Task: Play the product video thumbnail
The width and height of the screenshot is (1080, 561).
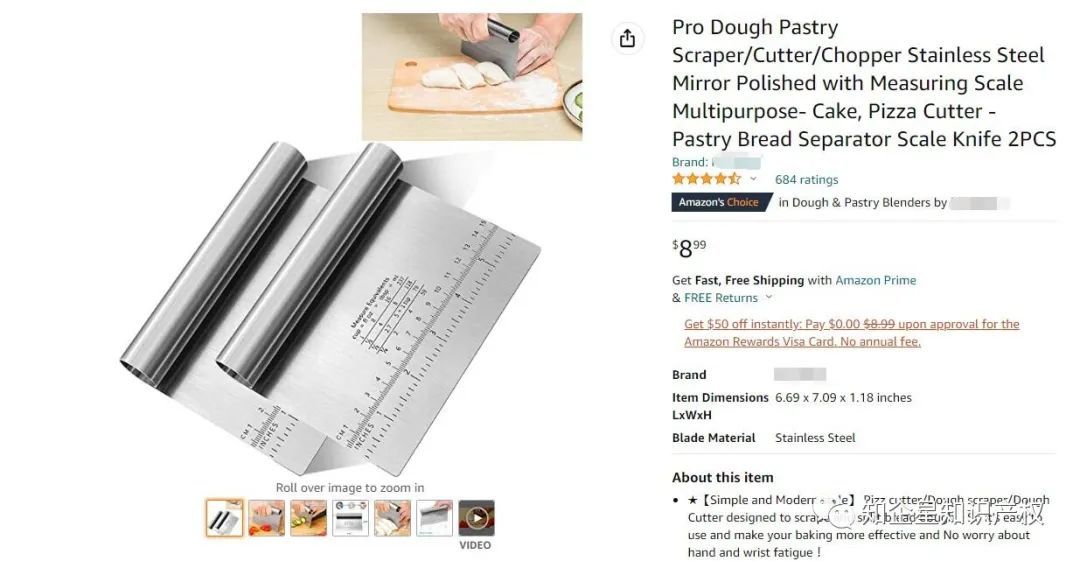Action: 477,518
